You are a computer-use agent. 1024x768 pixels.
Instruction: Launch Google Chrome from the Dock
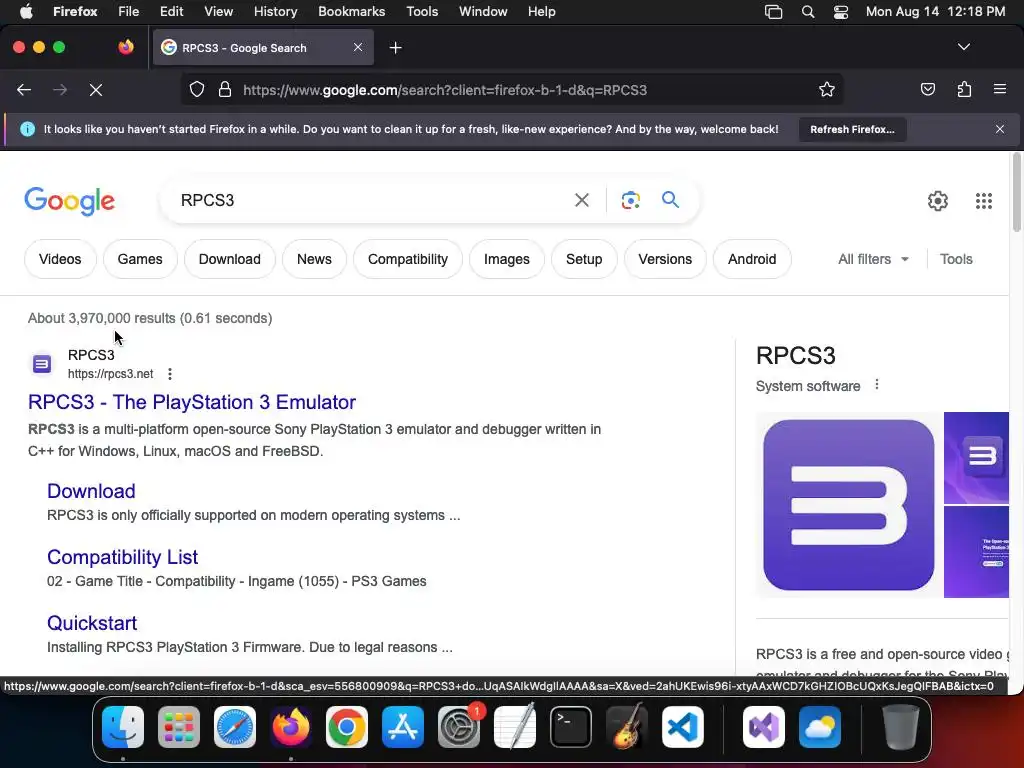(x=347, y=727)
